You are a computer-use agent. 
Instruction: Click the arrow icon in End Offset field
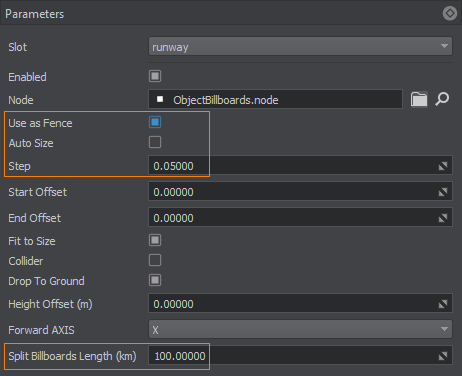[x=443, y=218]
